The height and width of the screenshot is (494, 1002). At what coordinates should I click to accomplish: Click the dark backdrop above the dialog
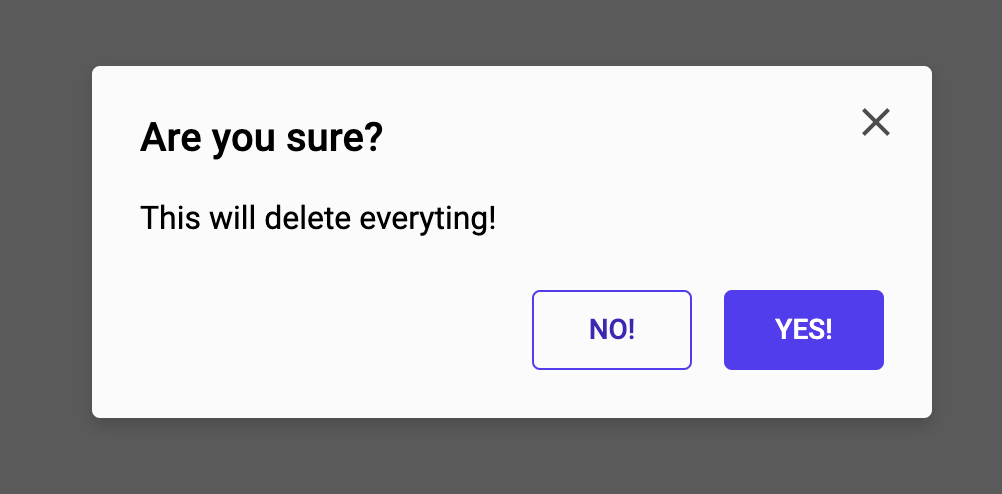coord(500,30)
